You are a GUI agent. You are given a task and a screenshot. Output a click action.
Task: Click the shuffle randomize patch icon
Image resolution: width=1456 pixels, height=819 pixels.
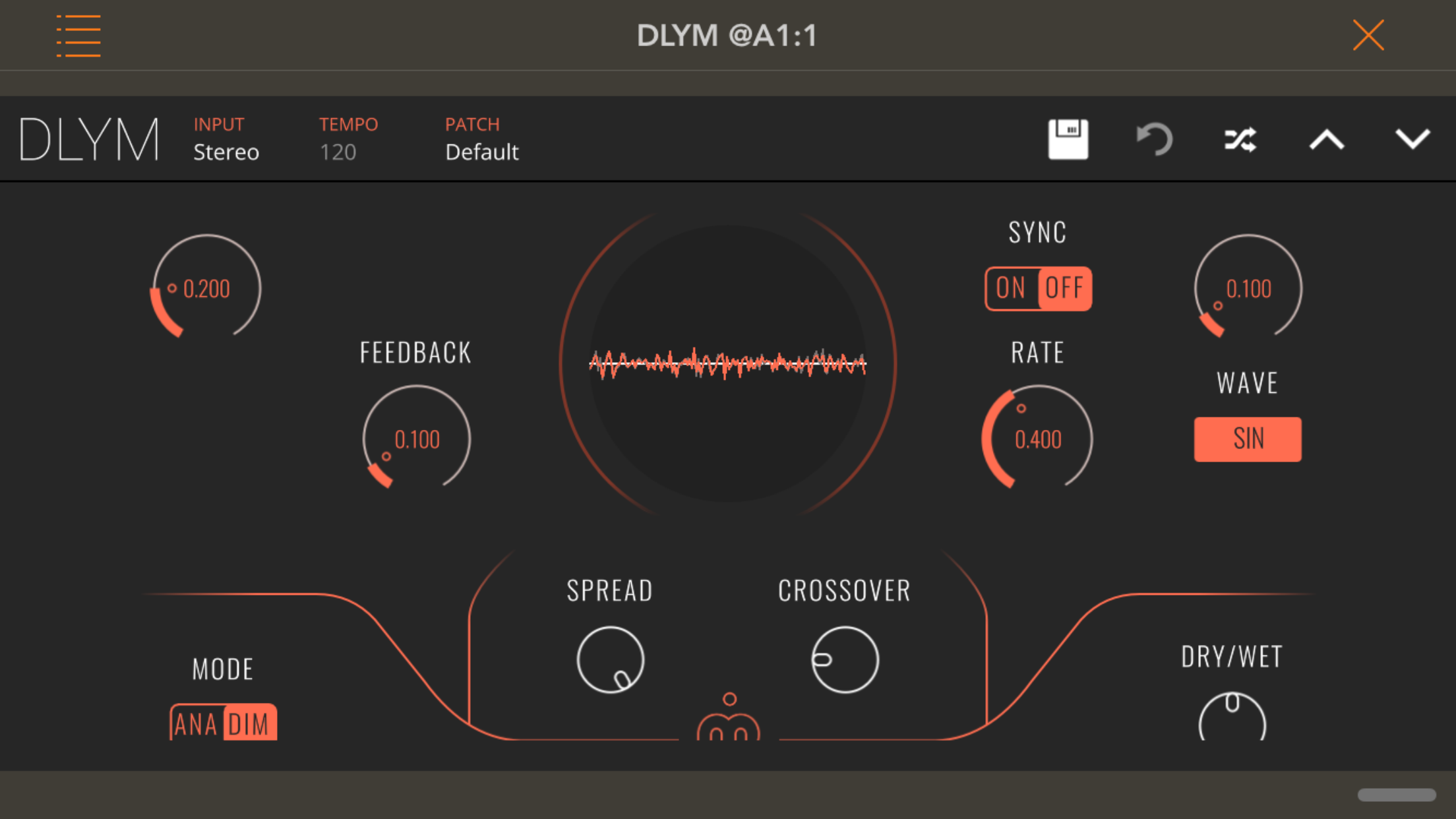coord(1240,140)
